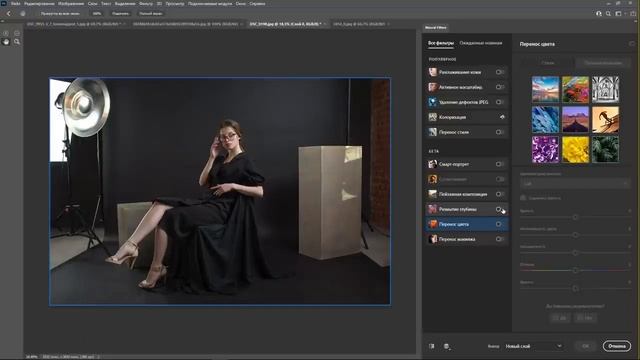Choose the purple petals preset thumbnail

[545, 149]
